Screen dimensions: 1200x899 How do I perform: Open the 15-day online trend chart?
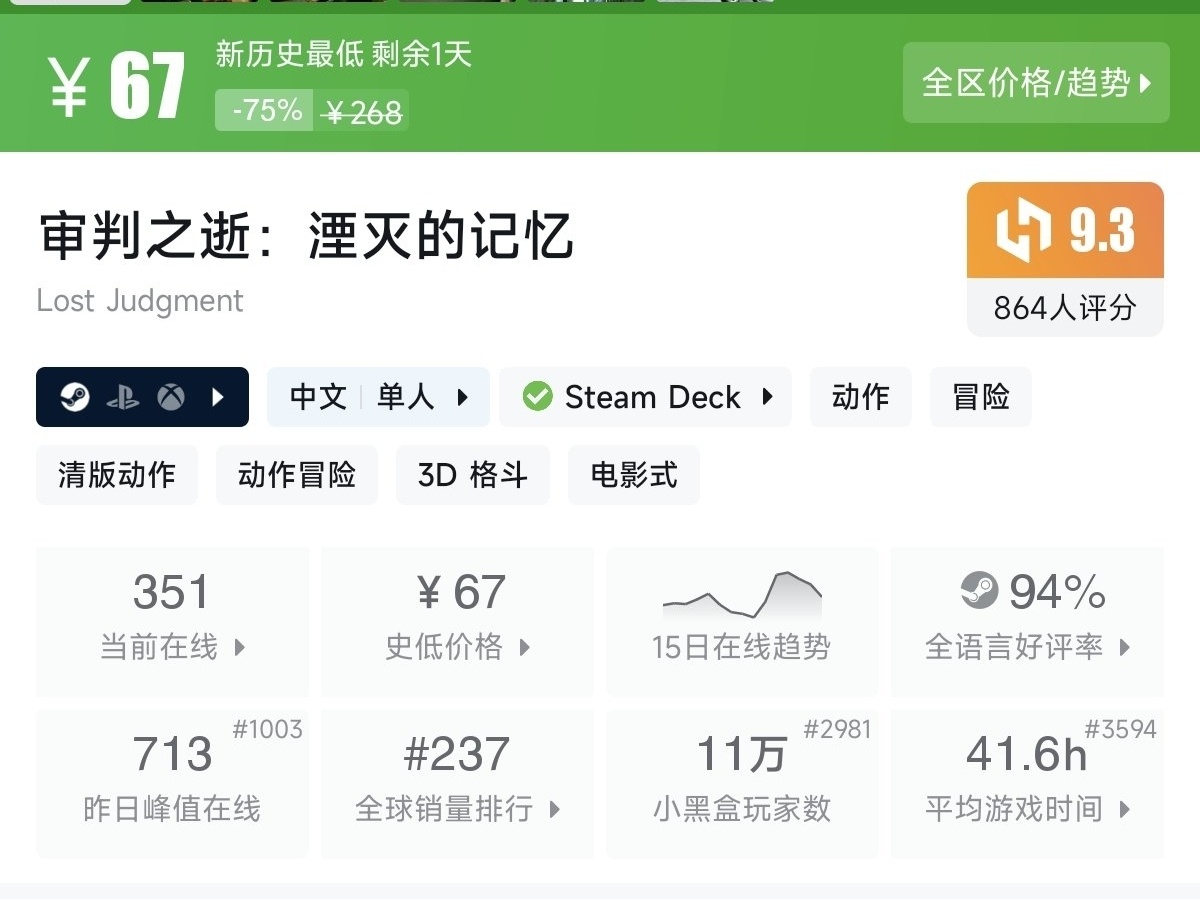(x=742, y=620)
